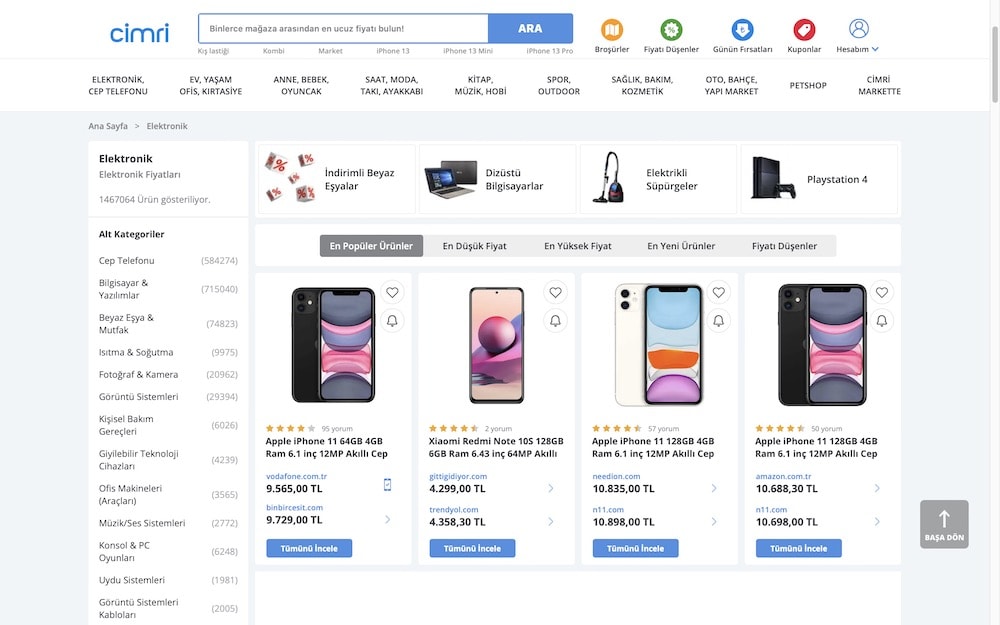Open the Broşürler icon
This screenshot has height=625, width=1000.
[612, 31]
